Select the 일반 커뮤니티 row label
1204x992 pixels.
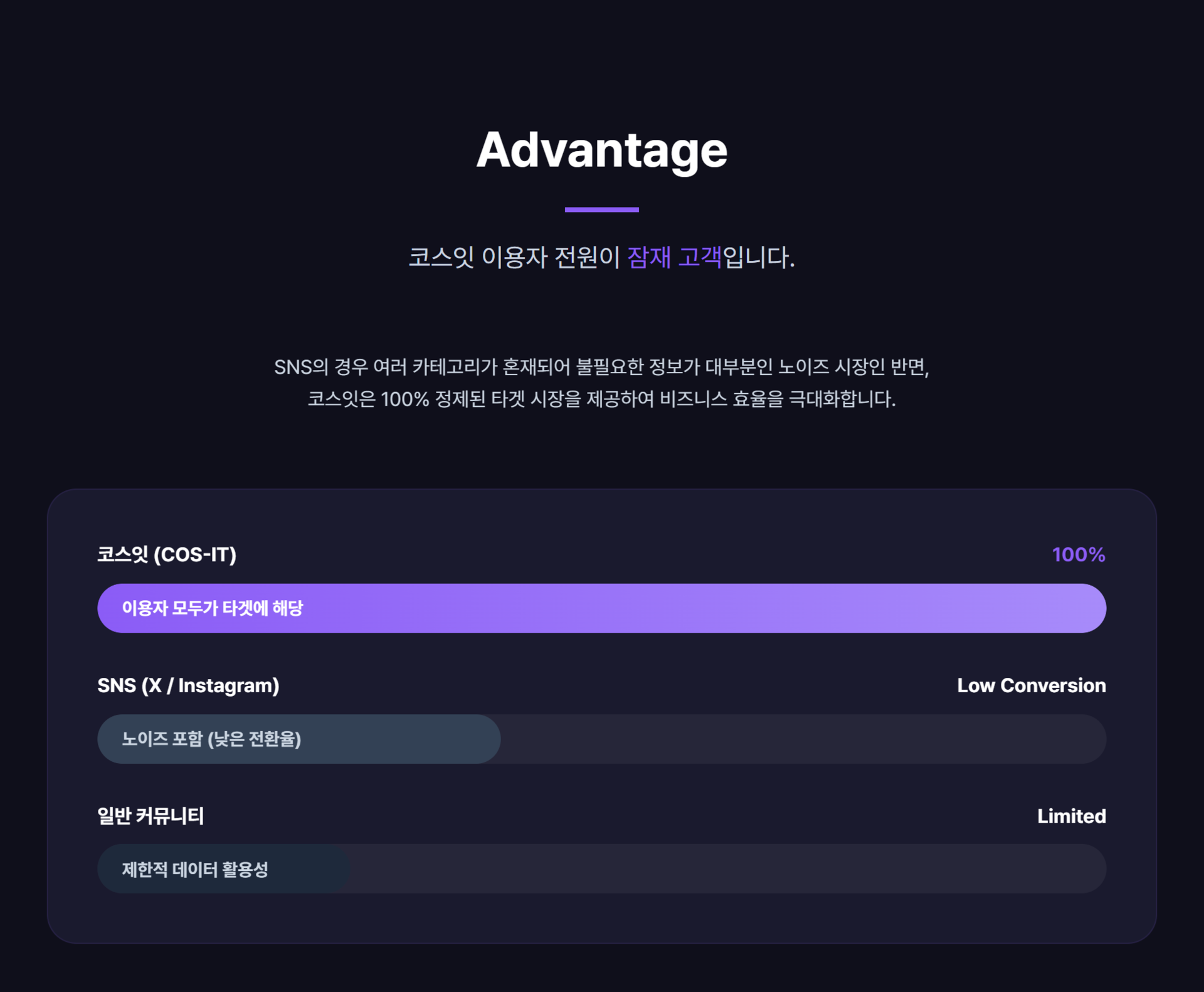(150, 816)
